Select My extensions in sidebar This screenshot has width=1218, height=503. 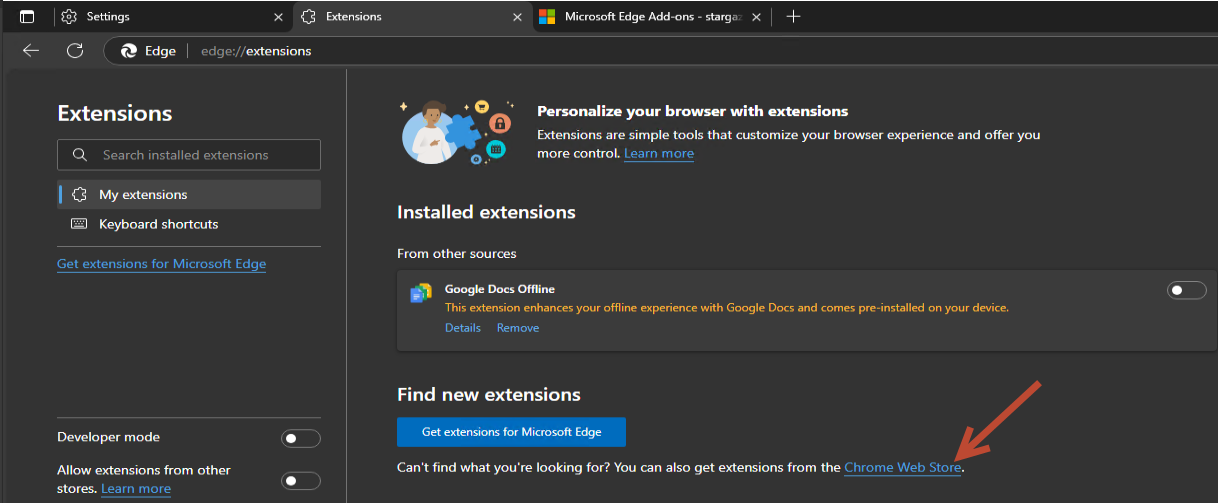point(189,195)
